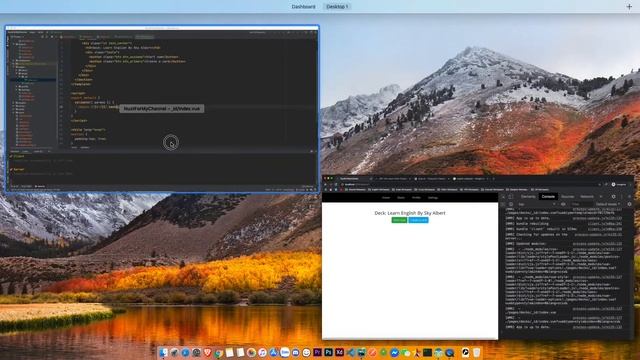
Task: Launch Adobe Photoshop from Dock
Action: click(329, 352)
